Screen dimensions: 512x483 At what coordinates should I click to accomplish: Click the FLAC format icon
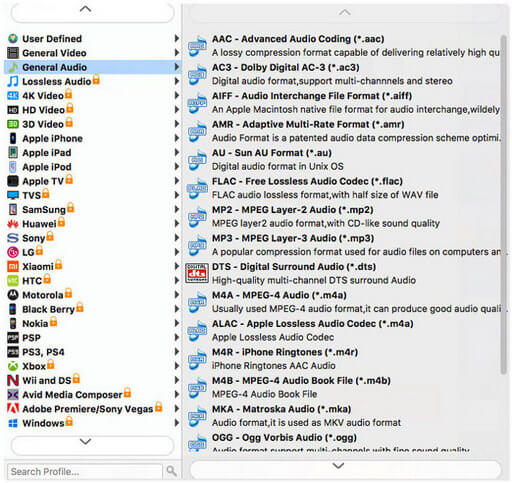[x=197, y=188]
